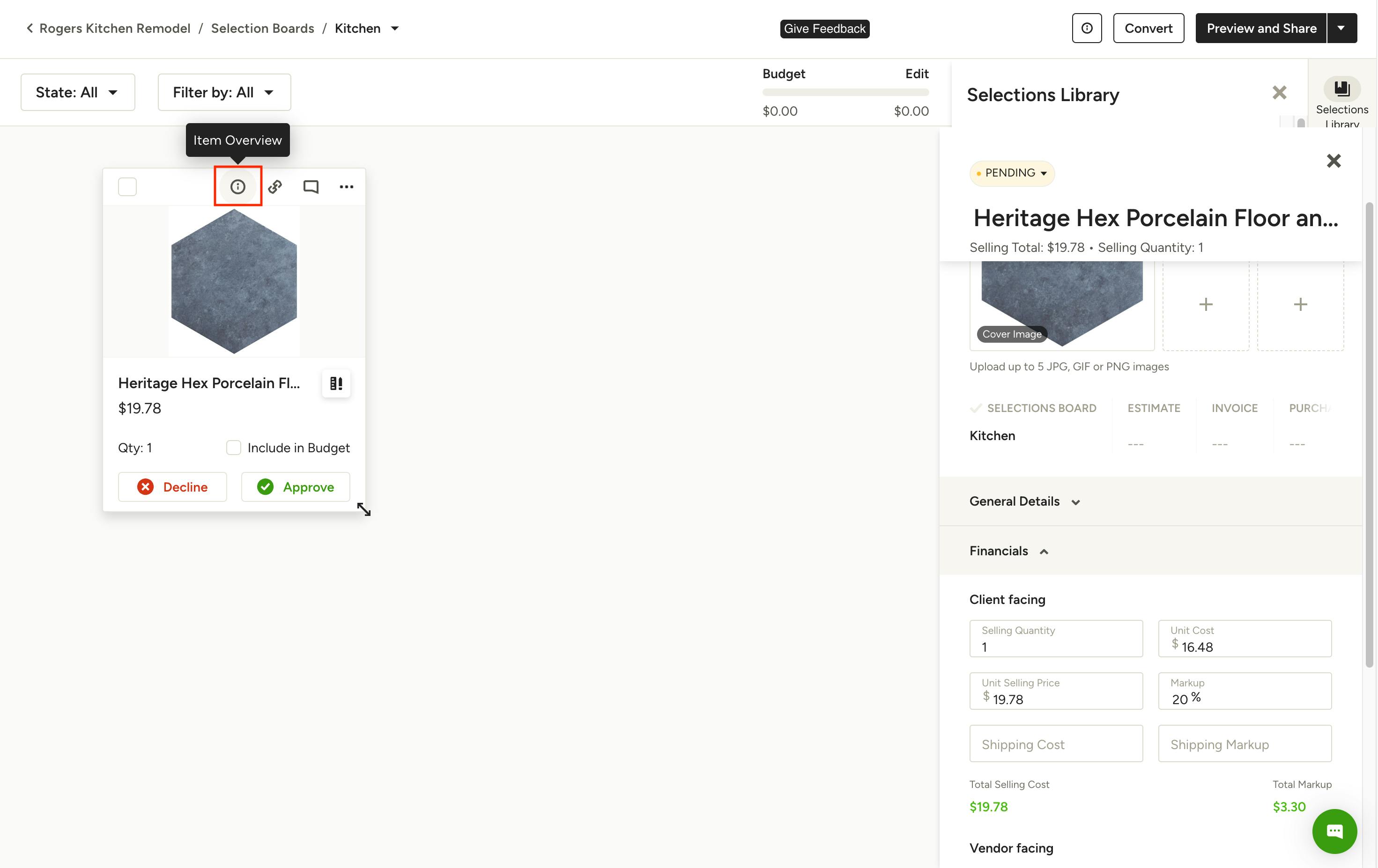Click the link icon on item card
Screen dimensions: 1378x868
pos(275,186)
